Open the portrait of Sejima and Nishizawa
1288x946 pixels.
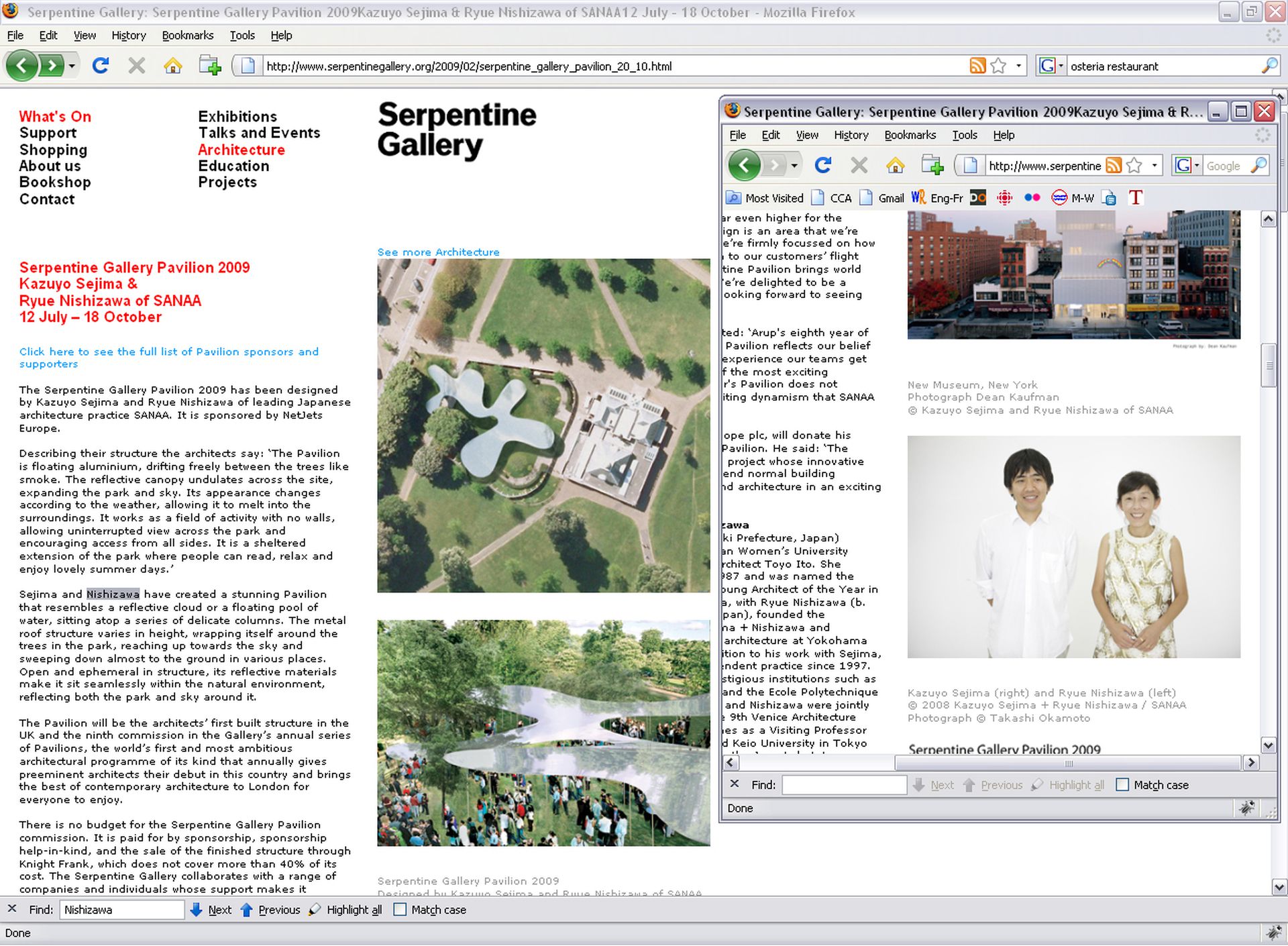(x=1074, y=547)
